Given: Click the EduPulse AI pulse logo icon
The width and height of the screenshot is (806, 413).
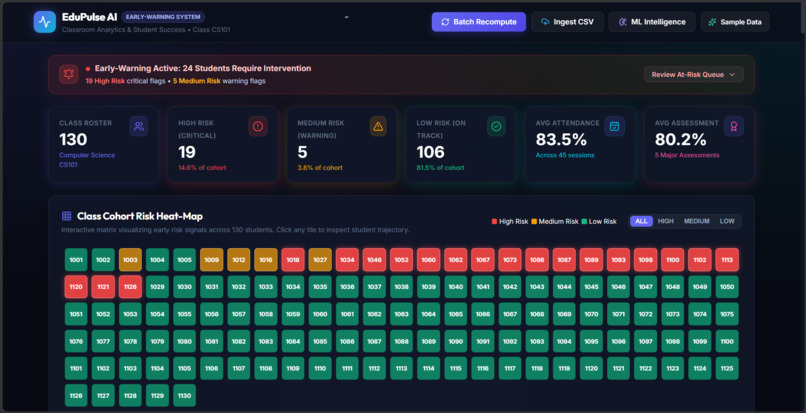Looking at the screenshot, I should 45,22.
